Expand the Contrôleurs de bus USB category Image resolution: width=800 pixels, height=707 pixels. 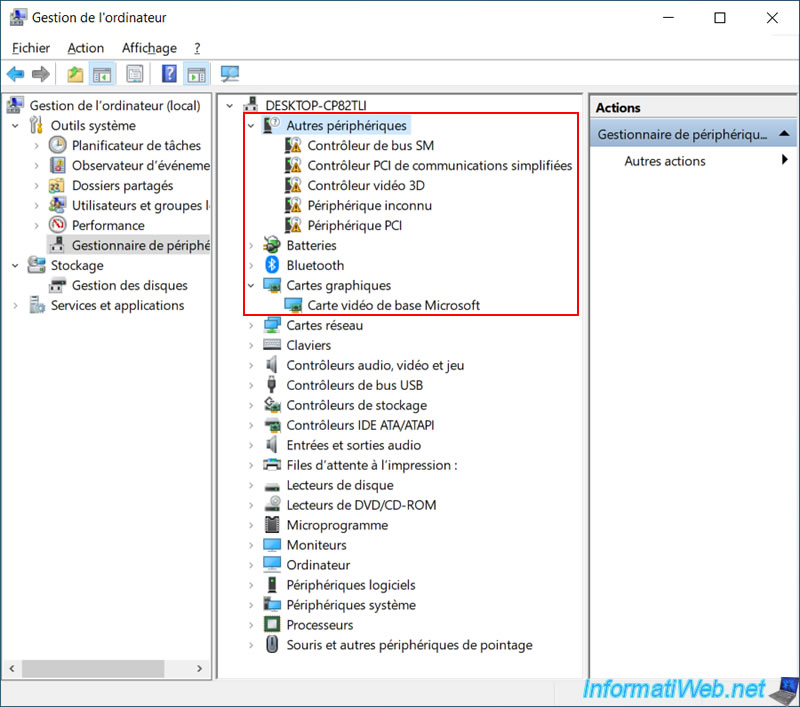coord(251,385)
